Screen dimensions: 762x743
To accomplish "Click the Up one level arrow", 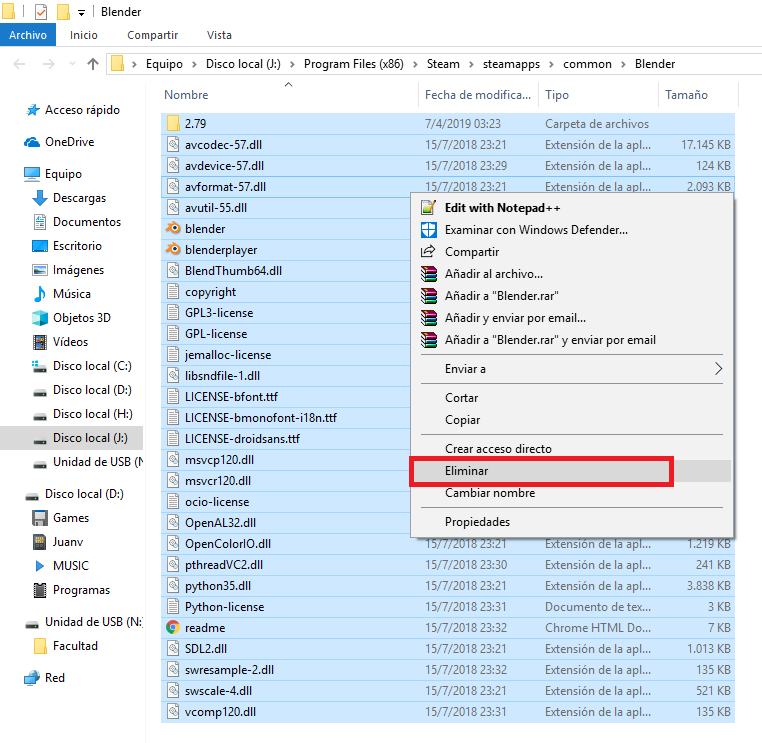I will [x=93, y=64].
